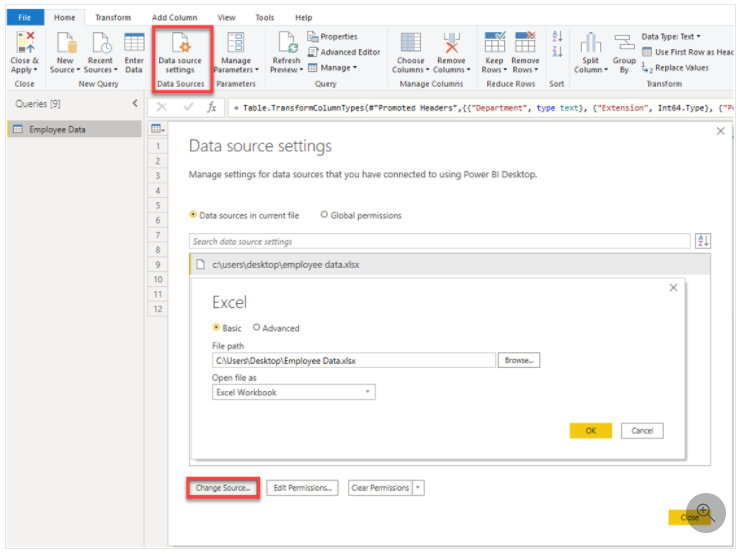
Task: Sort descending using Z-A icon
Action: click(x=557, y=51)
